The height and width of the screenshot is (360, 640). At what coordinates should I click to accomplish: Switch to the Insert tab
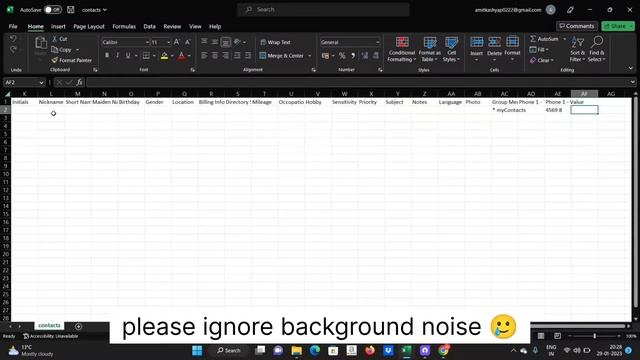point(58,27)
